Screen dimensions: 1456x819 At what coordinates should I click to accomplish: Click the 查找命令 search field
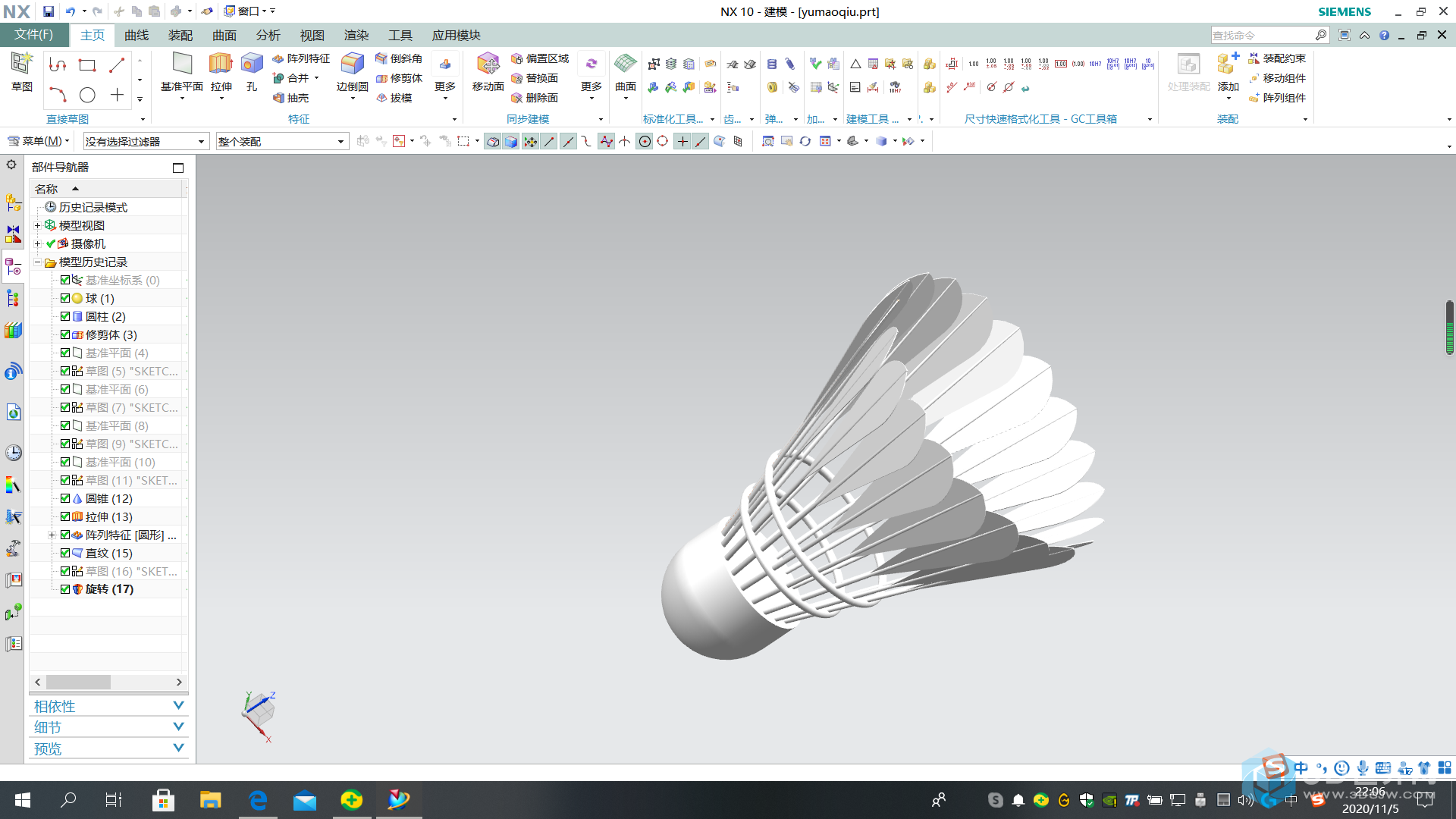1263,35
